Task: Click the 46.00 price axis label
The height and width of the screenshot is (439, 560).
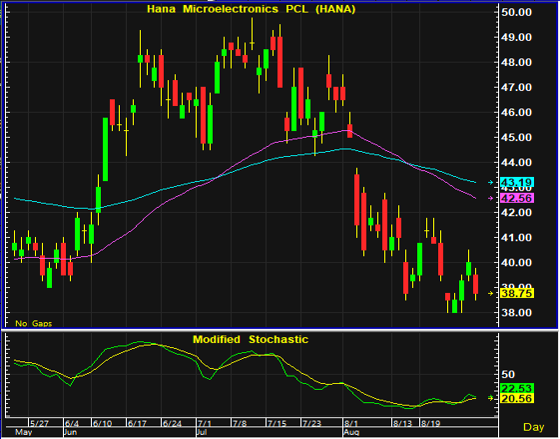Action: 516,112
